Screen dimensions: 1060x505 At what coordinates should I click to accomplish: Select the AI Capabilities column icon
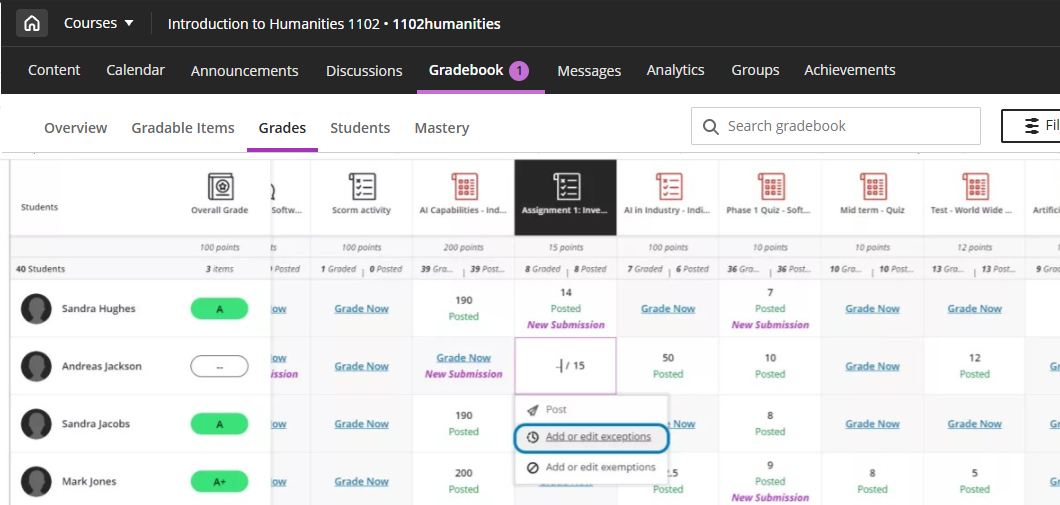pos(464,187)
